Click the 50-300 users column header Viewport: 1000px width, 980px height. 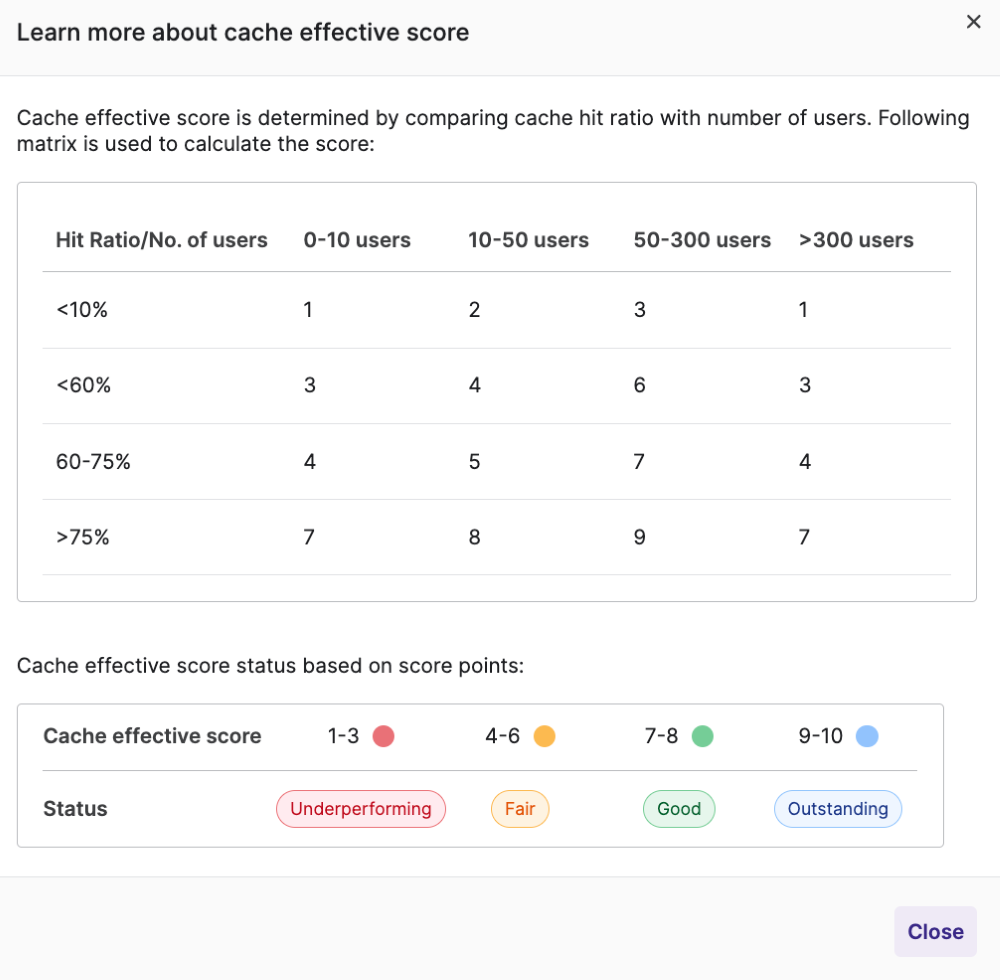pyautogui.click(x=702, y=240)
